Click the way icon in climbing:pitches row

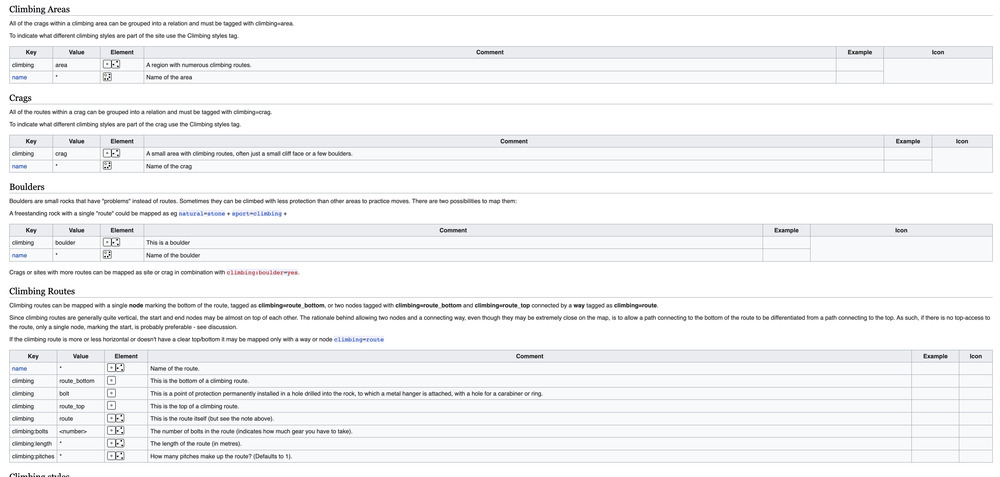point(120,456)
